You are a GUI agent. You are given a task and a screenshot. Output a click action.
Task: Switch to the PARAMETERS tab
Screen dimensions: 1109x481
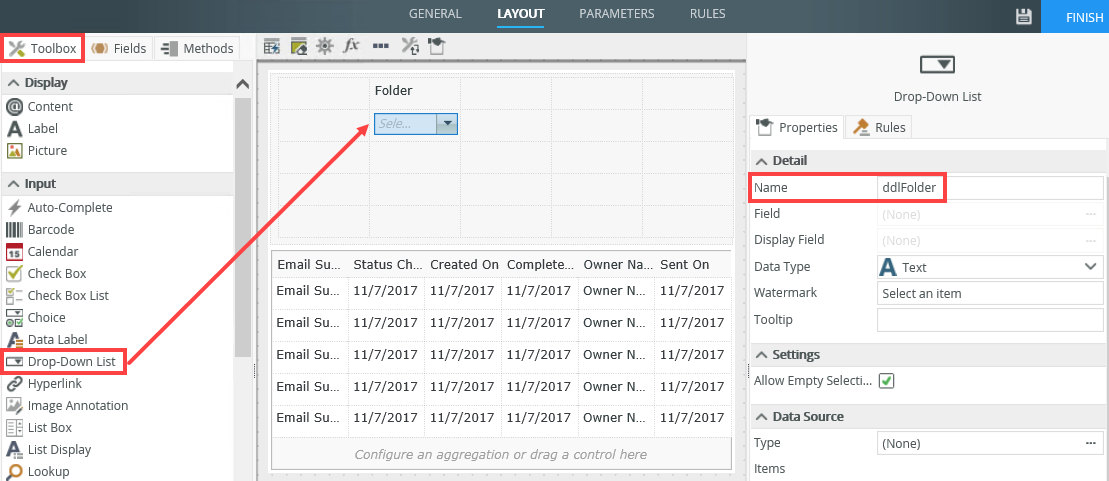[617, 13]
